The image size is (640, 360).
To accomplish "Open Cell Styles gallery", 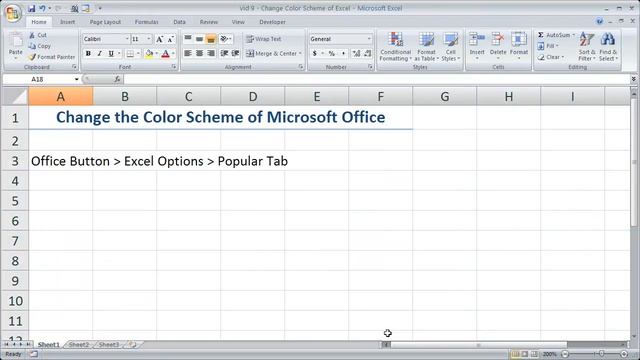I will (x=451, y=47).
